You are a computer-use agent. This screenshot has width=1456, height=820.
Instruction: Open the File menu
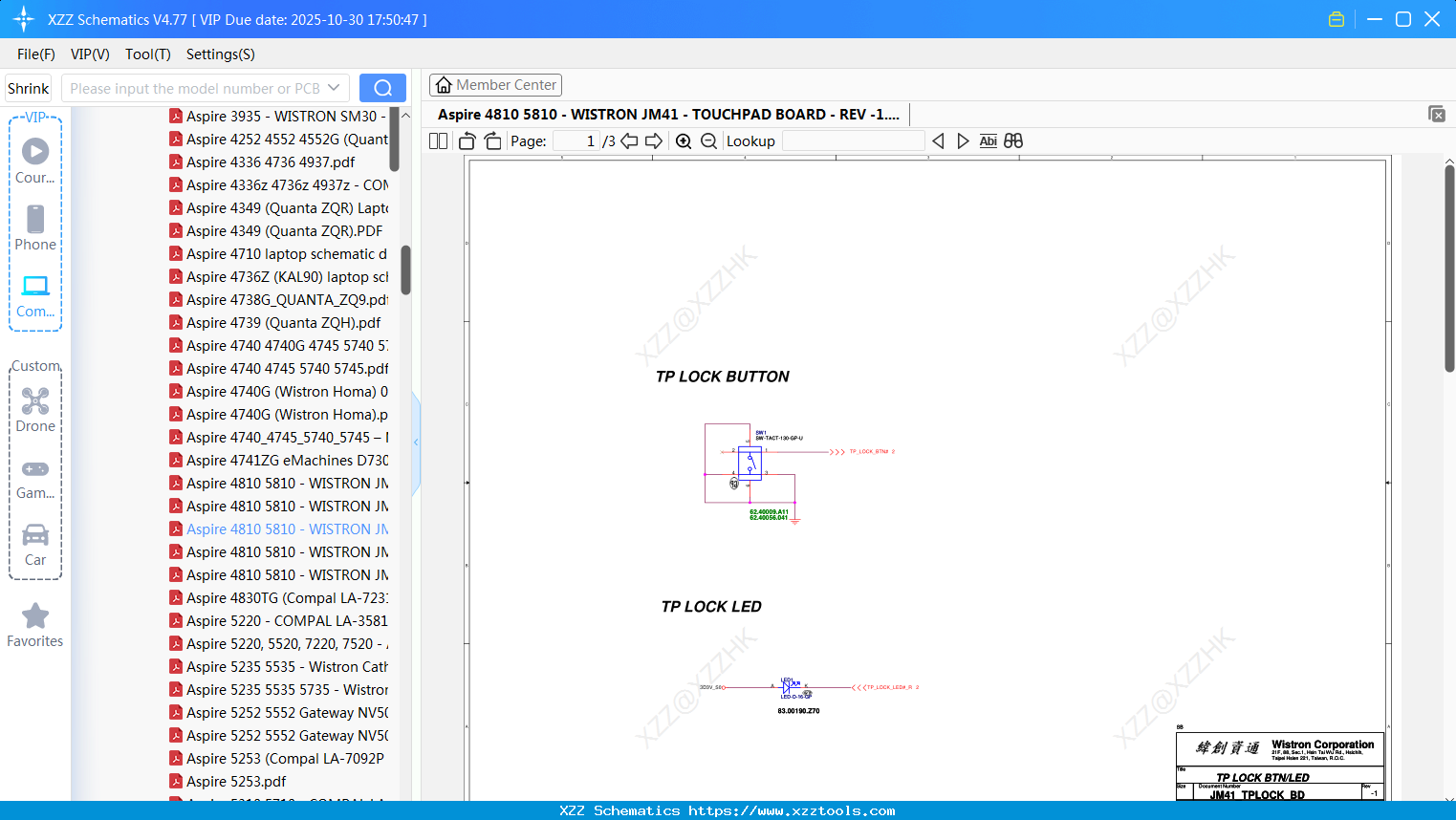[36, 54]
